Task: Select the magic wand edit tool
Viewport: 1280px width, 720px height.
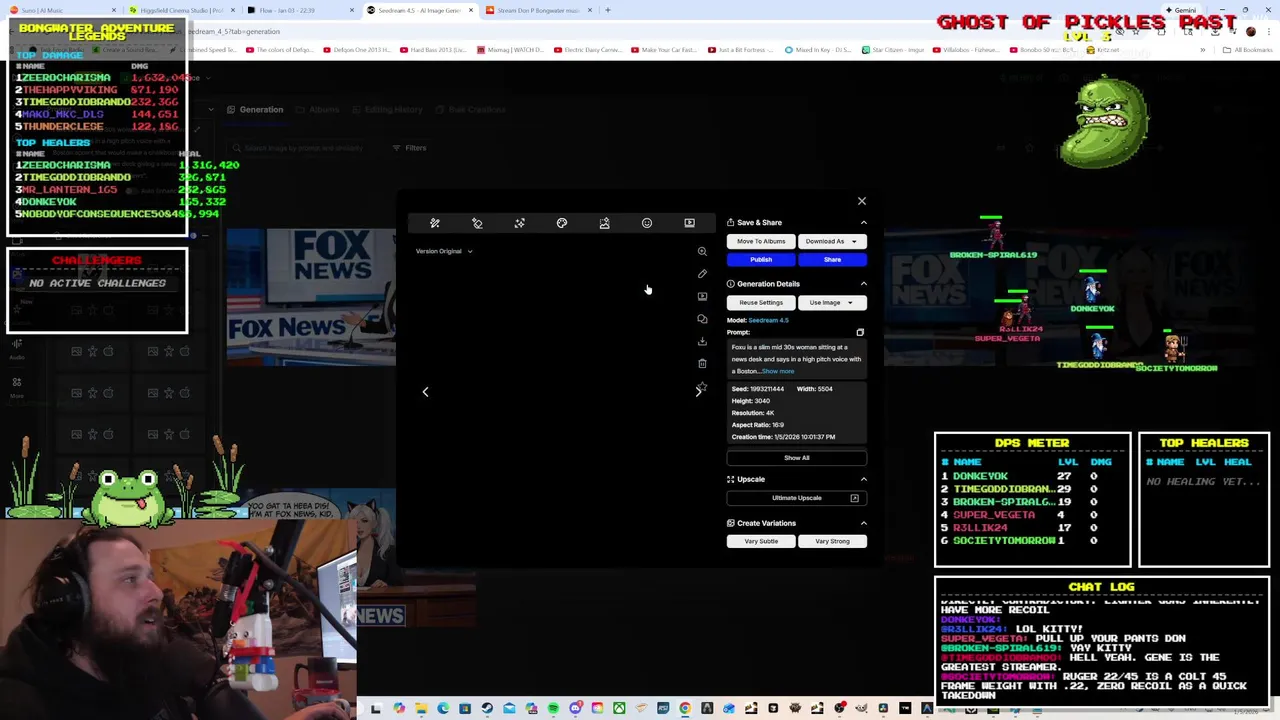Action: pyautogui.click(x=435, y=223)
